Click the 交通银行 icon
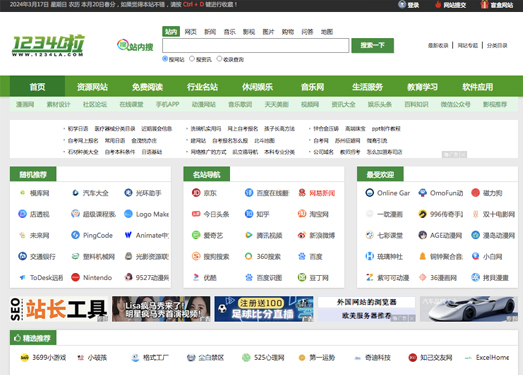Image resolution: width=523 pixels, height=375 pixels. pyautogui.click(x=22, y=256)
